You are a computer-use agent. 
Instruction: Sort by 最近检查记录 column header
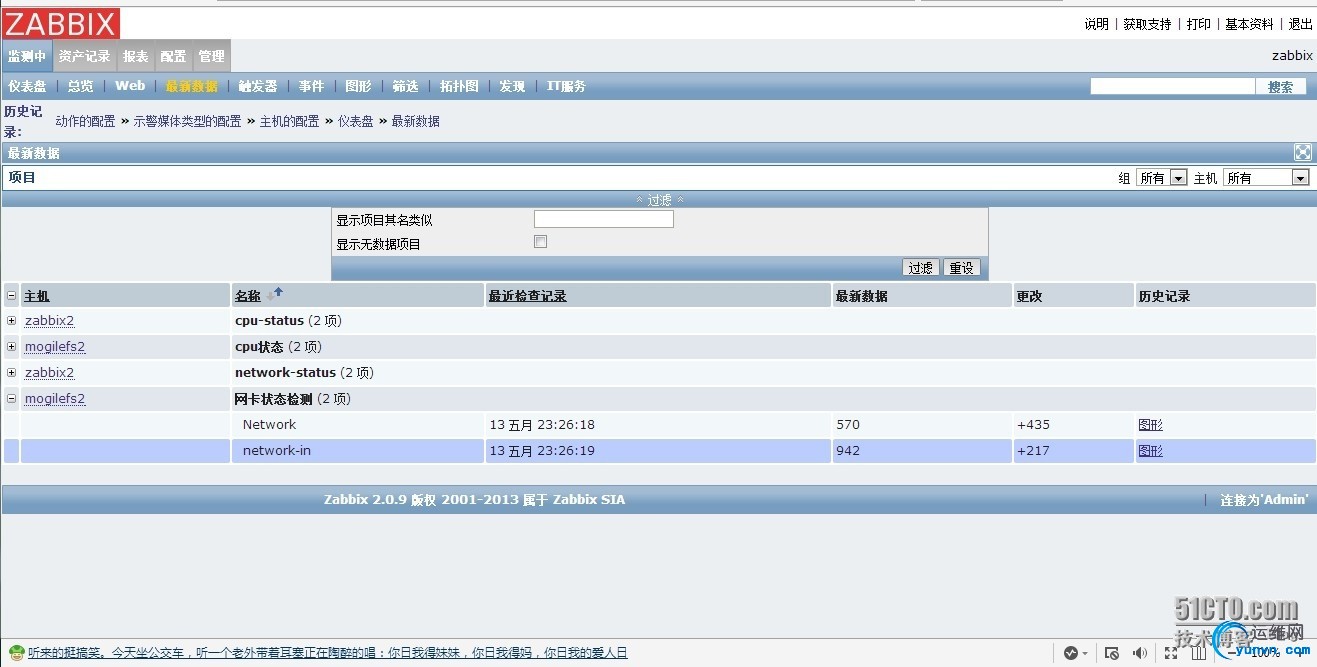click(x=527, y=296)
